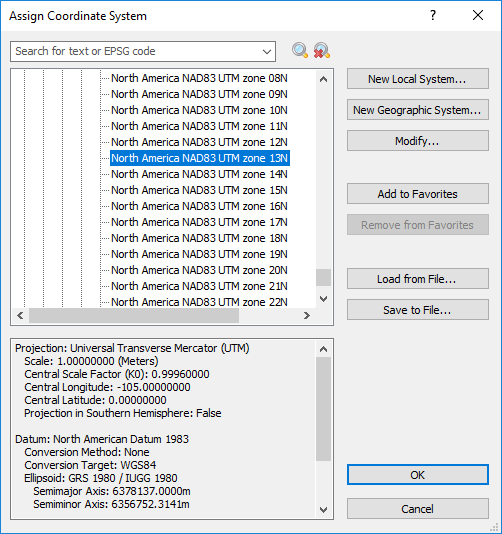Image resolution: width=502 pixels, height=534 pixels.
Task: Confirm with the OK button
Action: (418, 475)
